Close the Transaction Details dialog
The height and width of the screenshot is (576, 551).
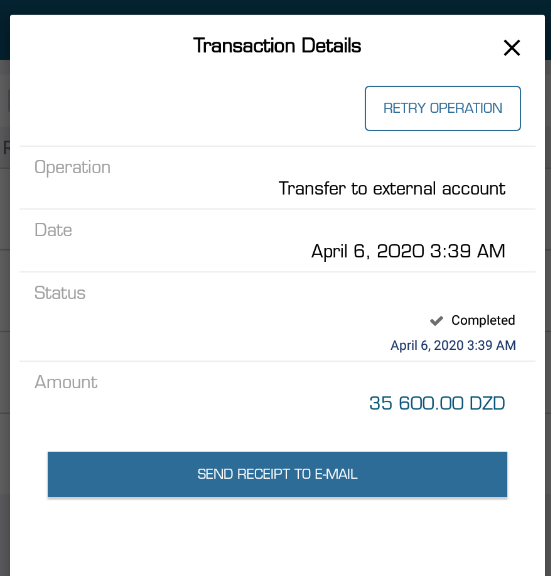(x=512, y=48)
